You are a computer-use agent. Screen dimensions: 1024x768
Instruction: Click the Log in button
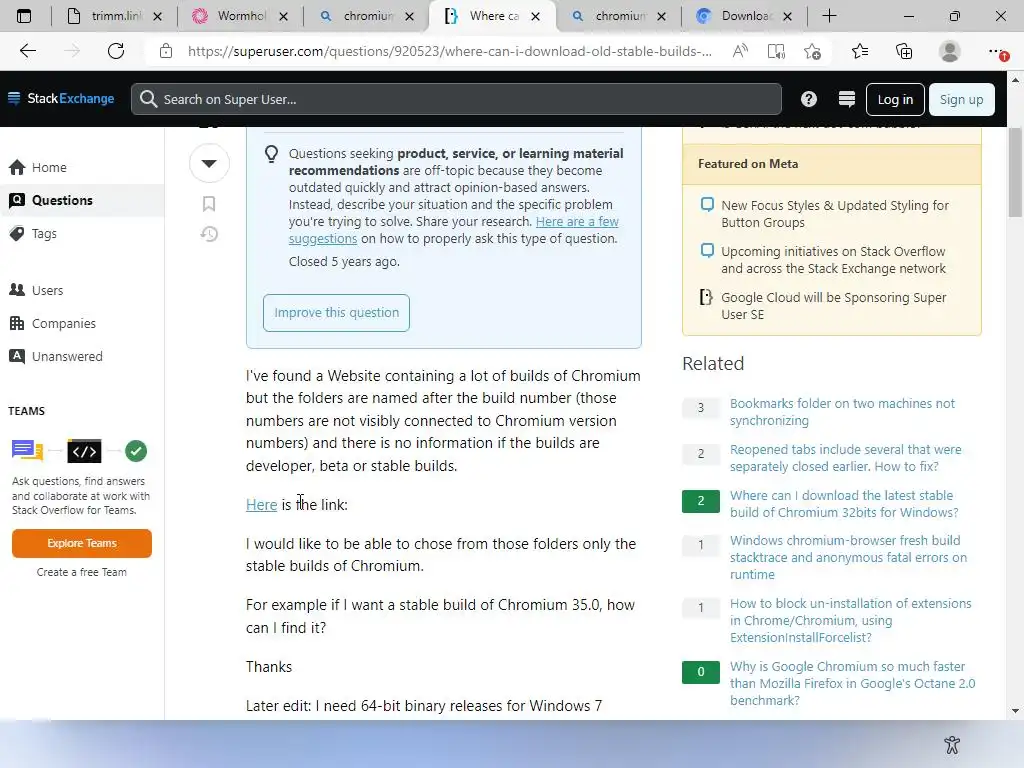[895, 99]
